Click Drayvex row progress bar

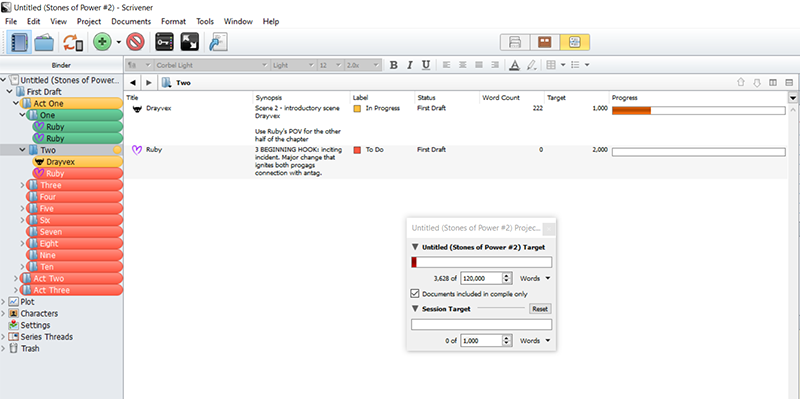(x=698, y=111)
